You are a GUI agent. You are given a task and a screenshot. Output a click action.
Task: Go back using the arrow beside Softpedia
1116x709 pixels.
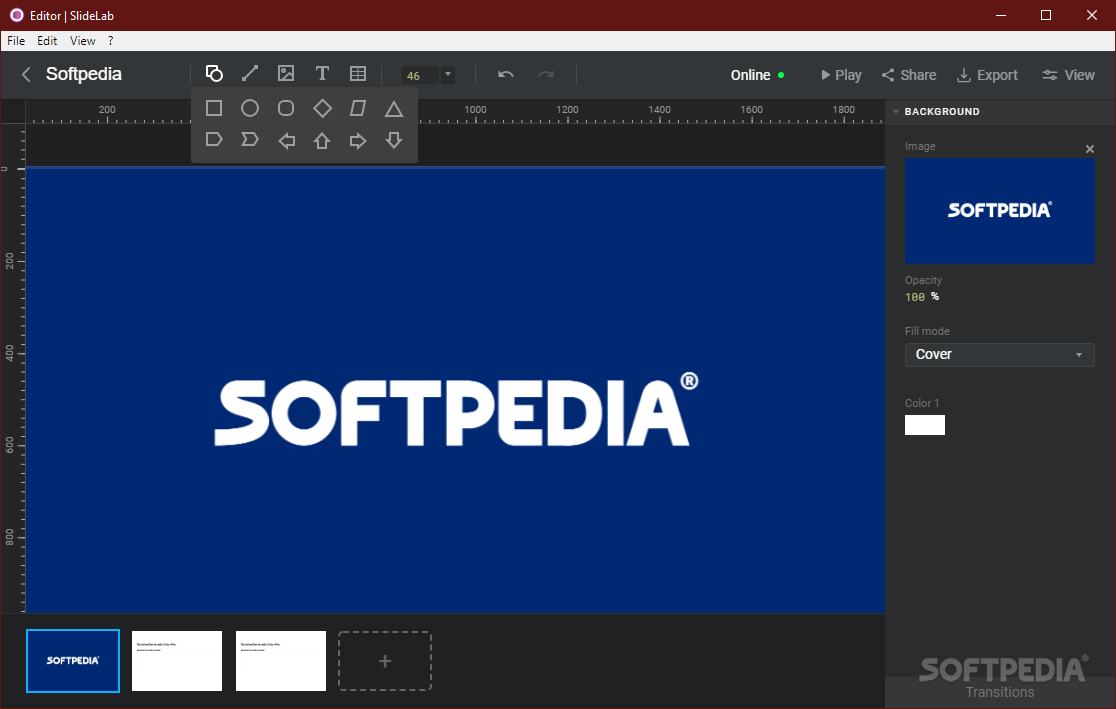point(26,74)
